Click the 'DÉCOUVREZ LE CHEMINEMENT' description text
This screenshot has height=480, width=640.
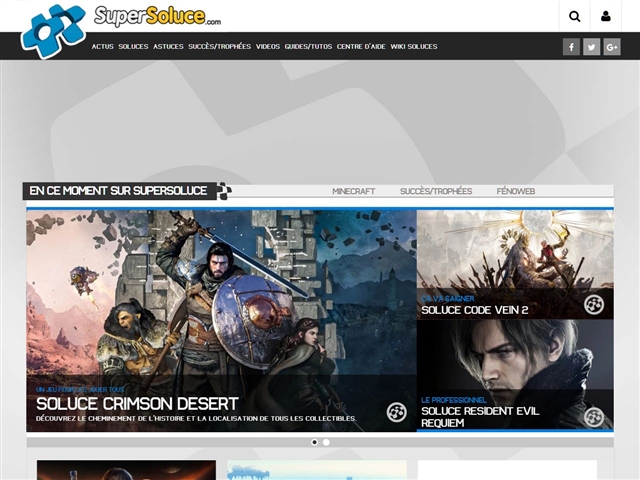point(196,418)
